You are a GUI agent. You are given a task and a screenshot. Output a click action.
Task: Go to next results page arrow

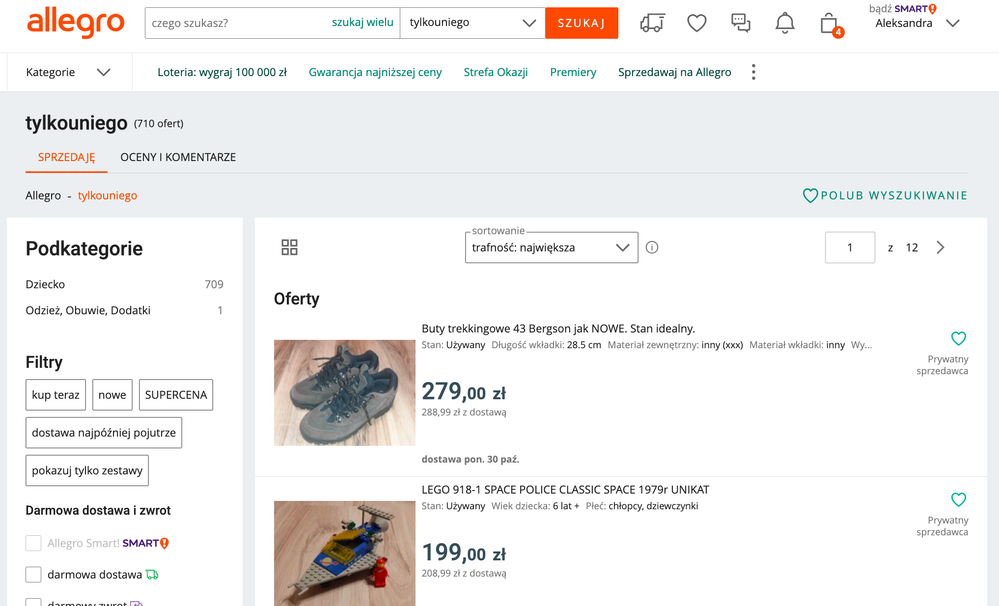(x=940, y=247)
